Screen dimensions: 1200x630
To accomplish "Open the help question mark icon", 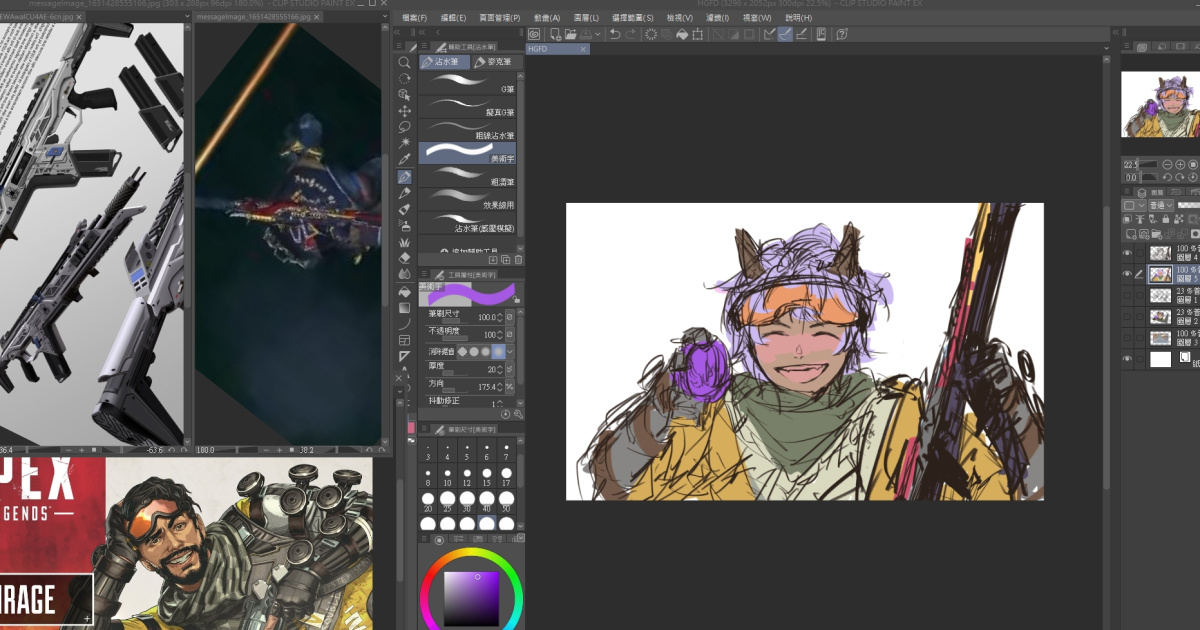I will 842,34.
